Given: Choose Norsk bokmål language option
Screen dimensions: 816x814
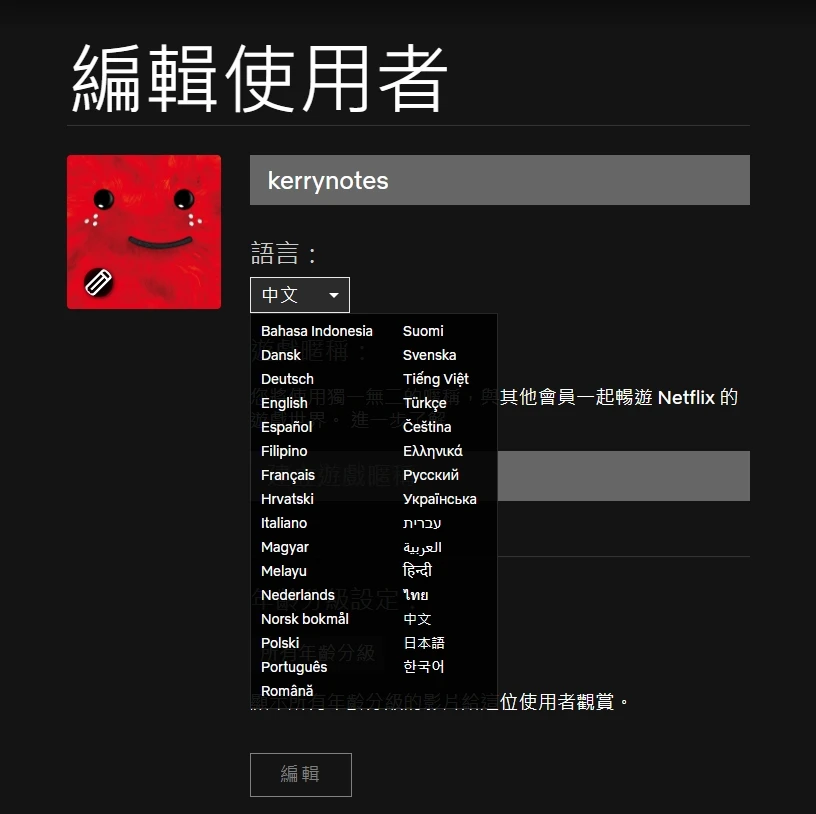Looking at the screenshot, I should tap(304, 619).
